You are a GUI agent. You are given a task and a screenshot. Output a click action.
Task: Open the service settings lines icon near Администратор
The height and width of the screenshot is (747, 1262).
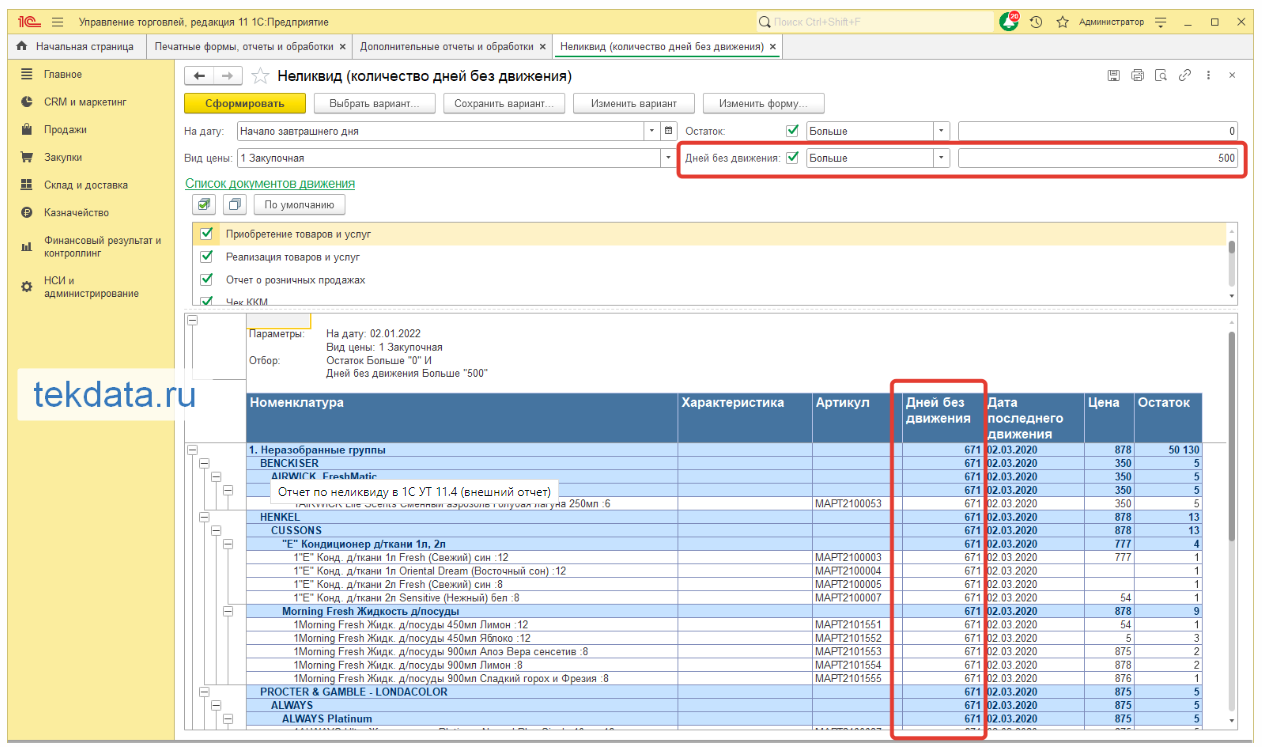pos(1160,21)
